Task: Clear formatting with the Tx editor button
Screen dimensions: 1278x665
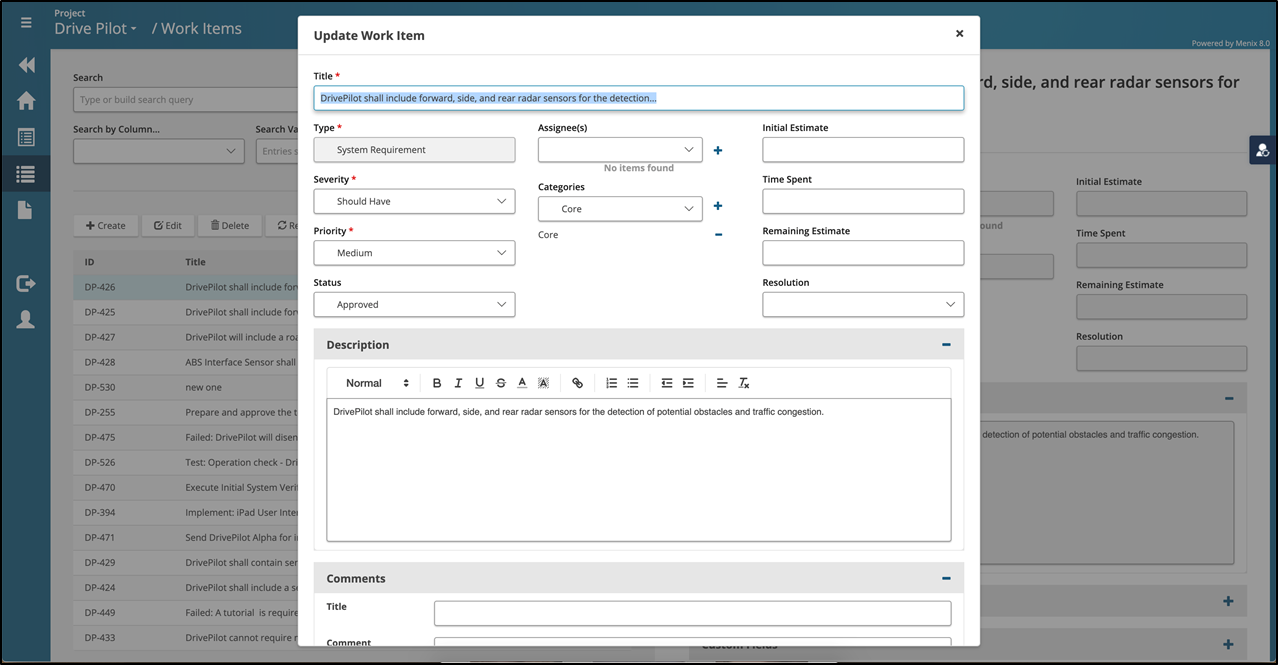Action: pyautogui.click(x=744, y=383)
